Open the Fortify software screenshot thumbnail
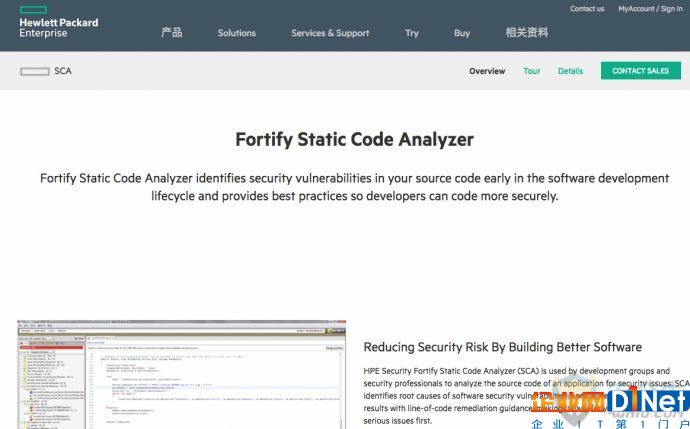The height and width of the screenshot is (429, 690). (181, 374)
